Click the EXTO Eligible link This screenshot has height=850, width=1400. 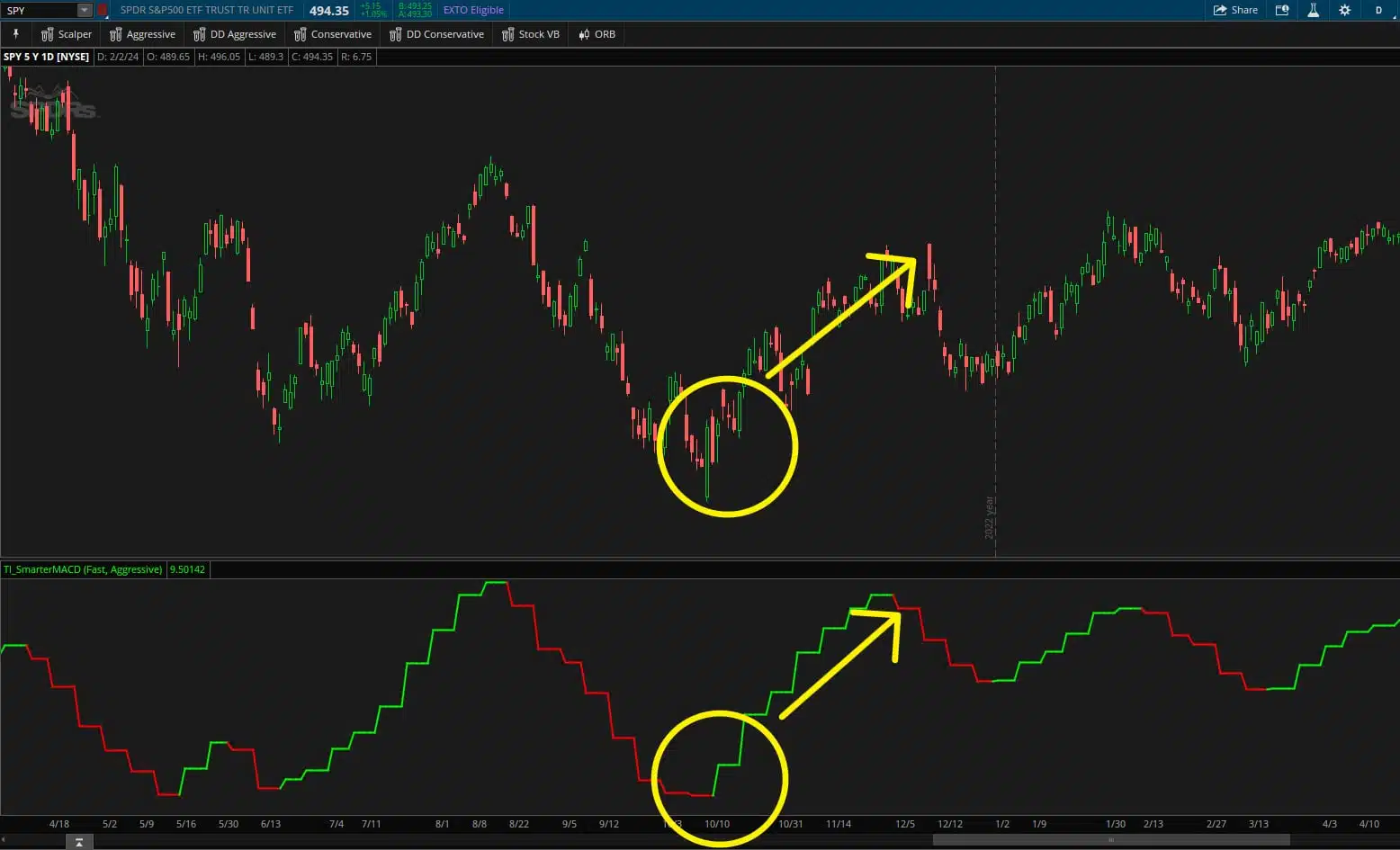[473, 10]
